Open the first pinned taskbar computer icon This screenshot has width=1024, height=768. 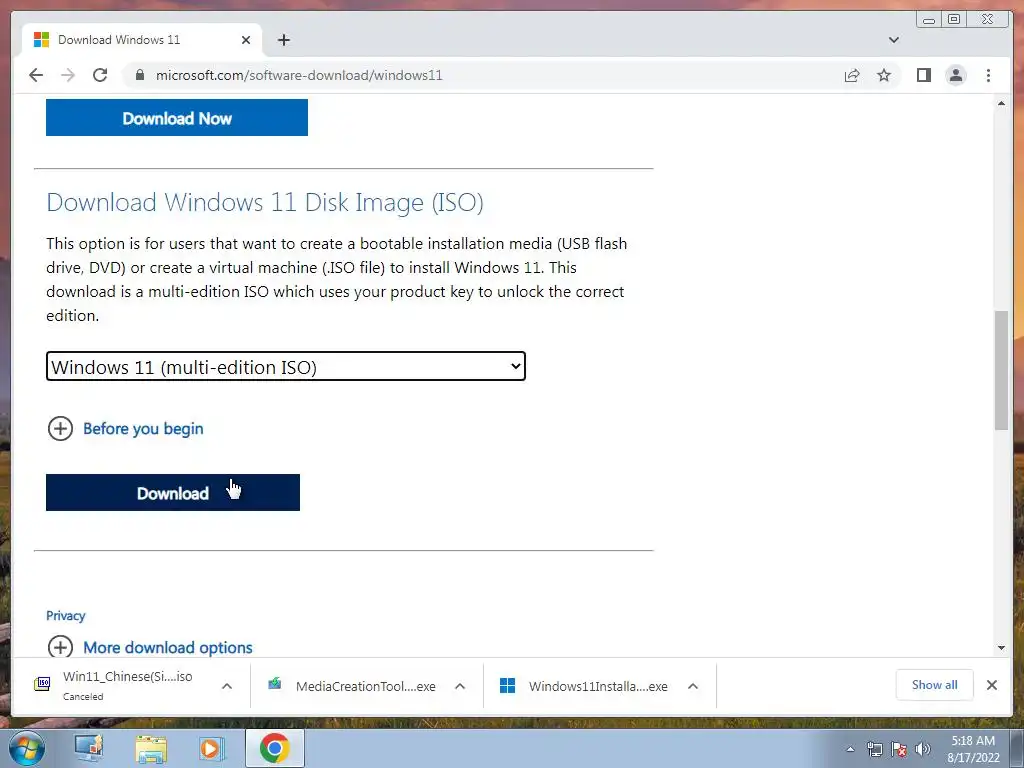(89, 748)
